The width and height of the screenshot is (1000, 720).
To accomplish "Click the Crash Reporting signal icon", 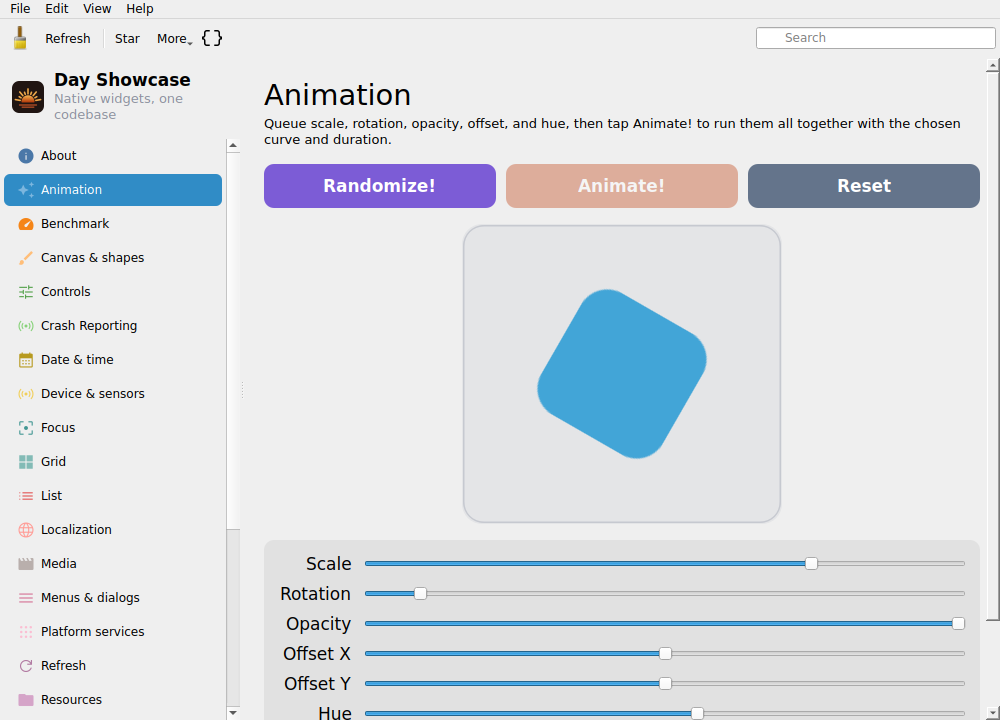I will coord(26,326).
